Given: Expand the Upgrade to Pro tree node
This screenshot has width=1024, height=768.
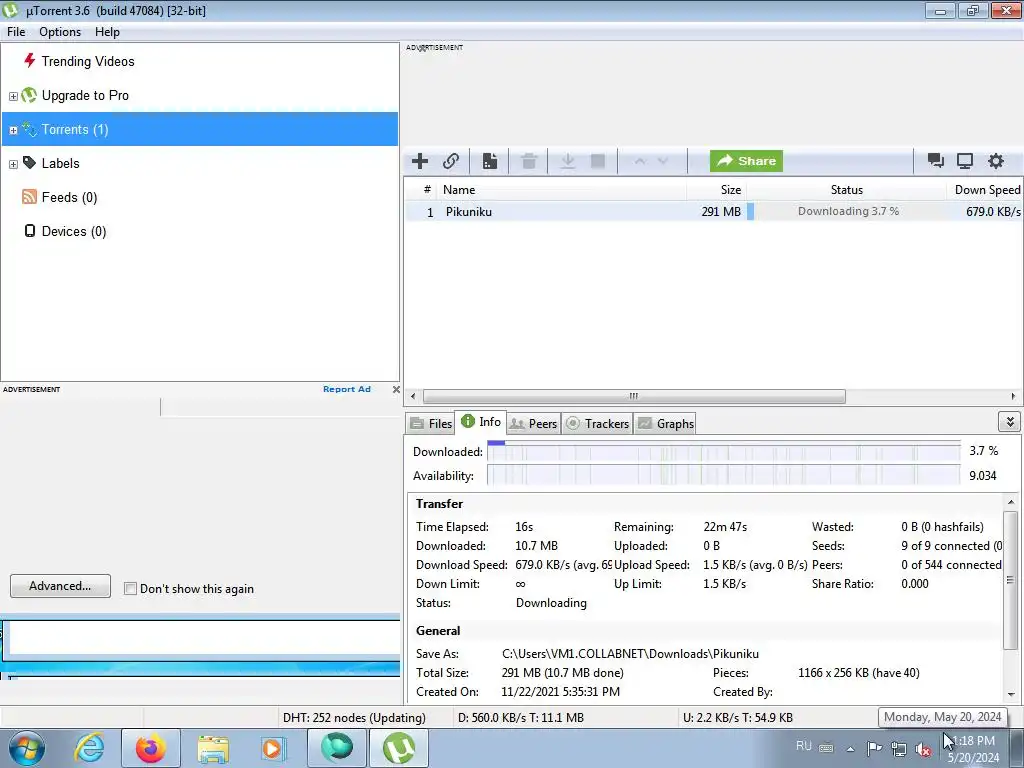Looking at the screenshot, I should (13, 96).
